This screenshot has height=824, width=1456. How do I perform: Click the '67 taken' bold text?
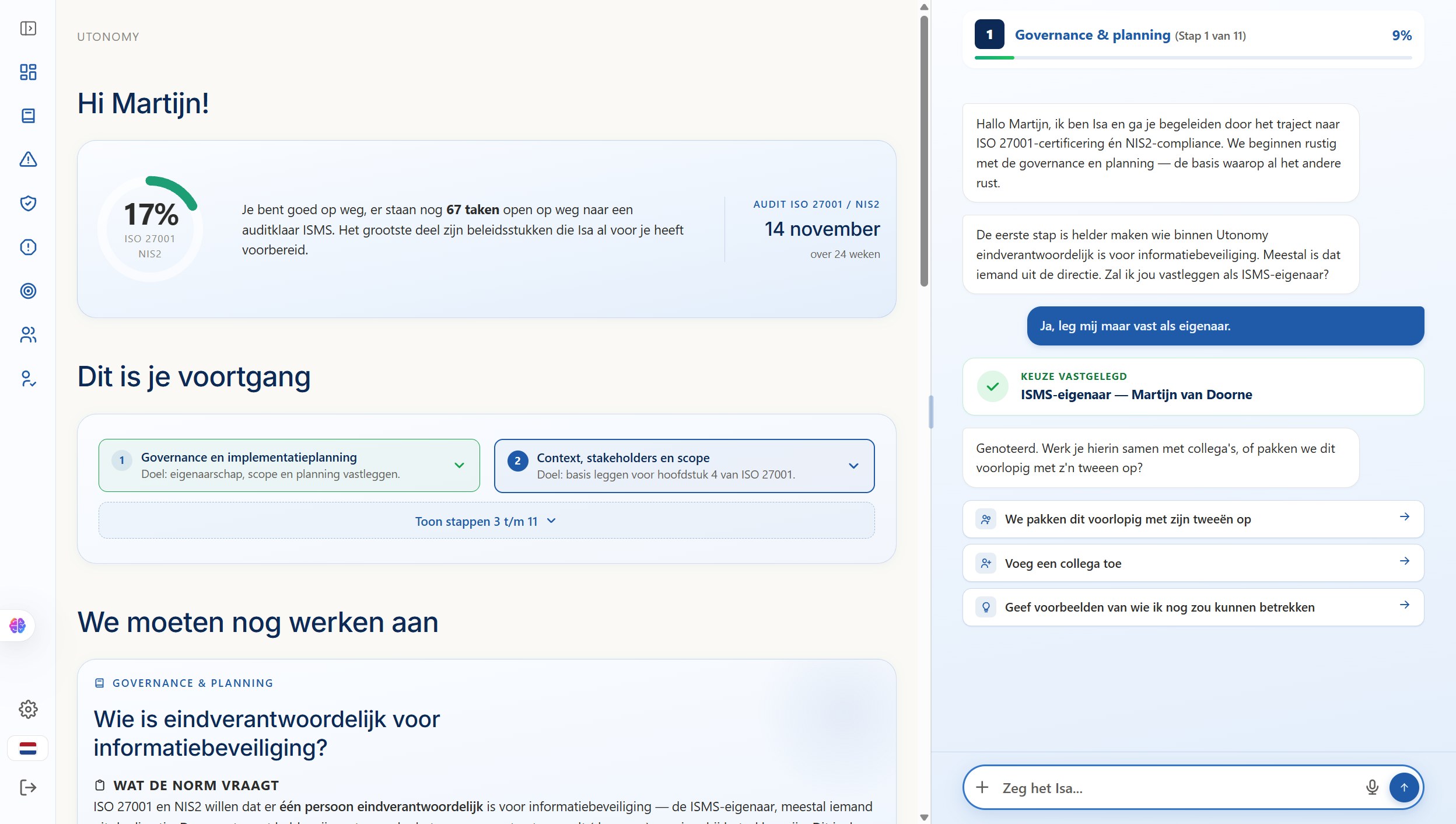[473, 210]
